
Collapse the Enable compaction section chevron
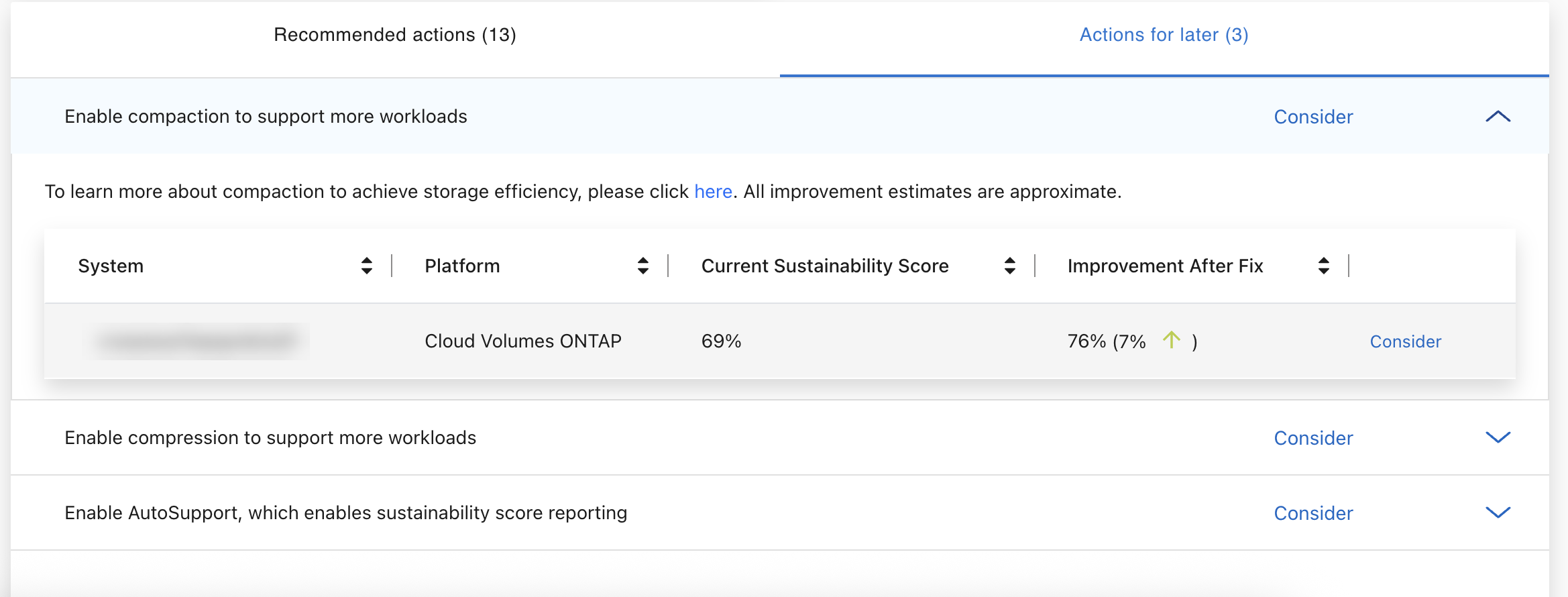(1498, 117)
